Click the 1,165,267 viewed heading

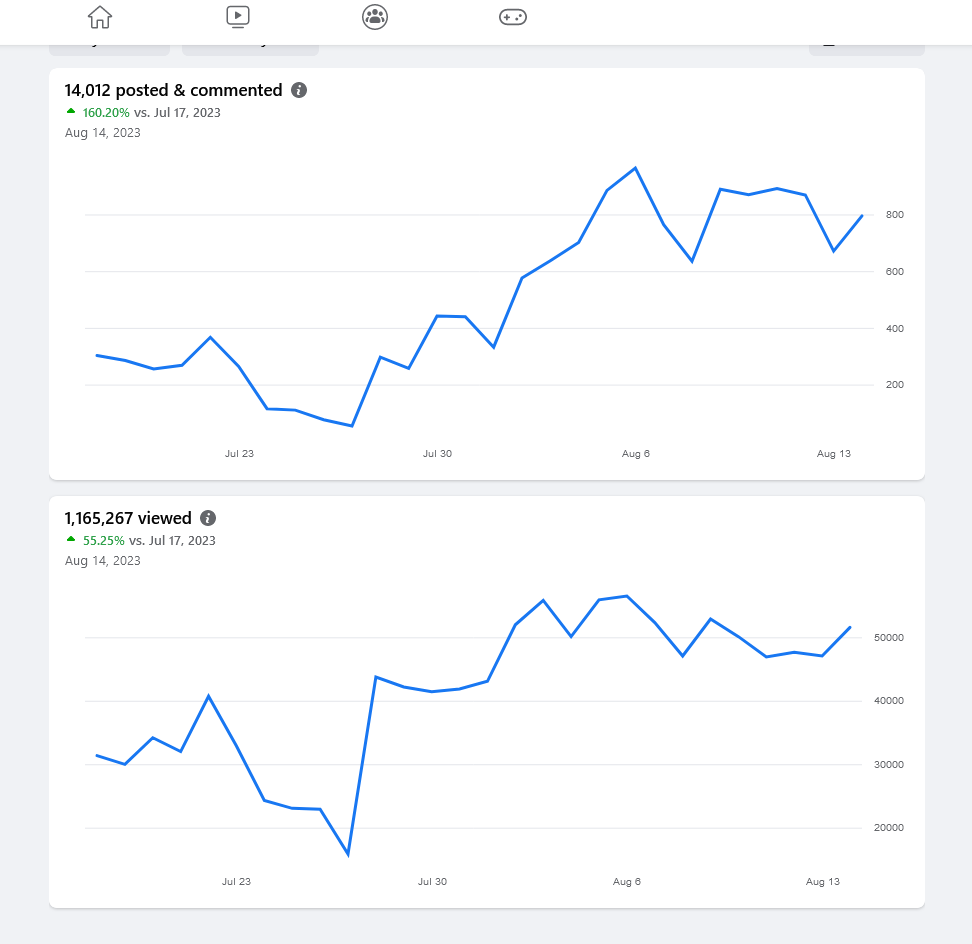tap(128, 518)
